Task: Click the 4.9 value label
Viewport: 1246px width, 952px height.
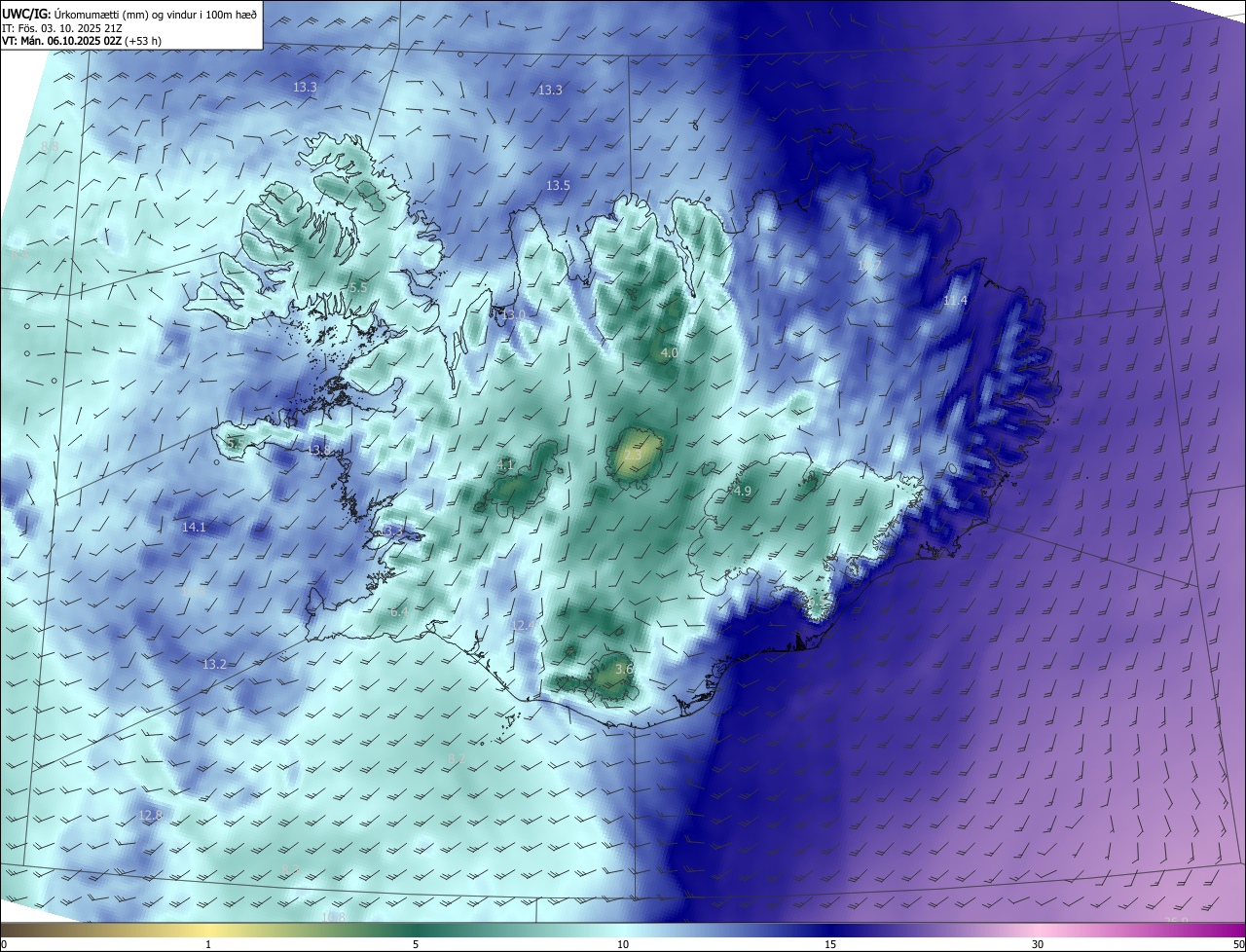Action: click(743, 491)
